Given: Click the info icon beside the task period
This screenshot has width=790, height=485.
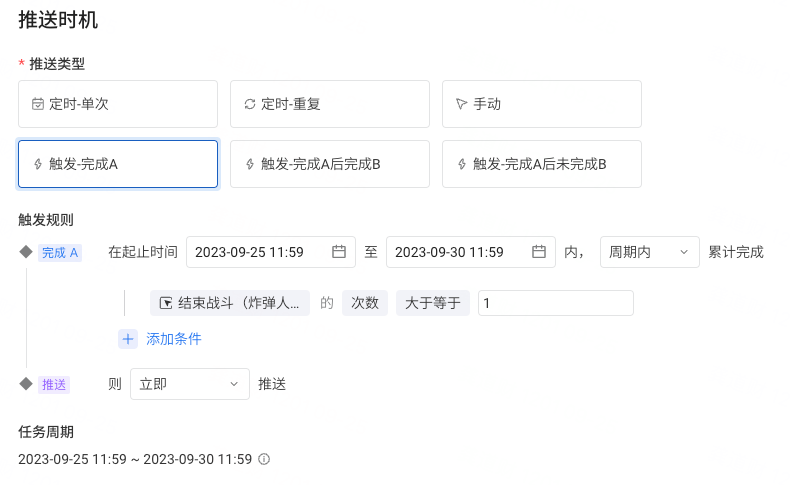Looking at the screenshot, I should [x=264, y=459].
